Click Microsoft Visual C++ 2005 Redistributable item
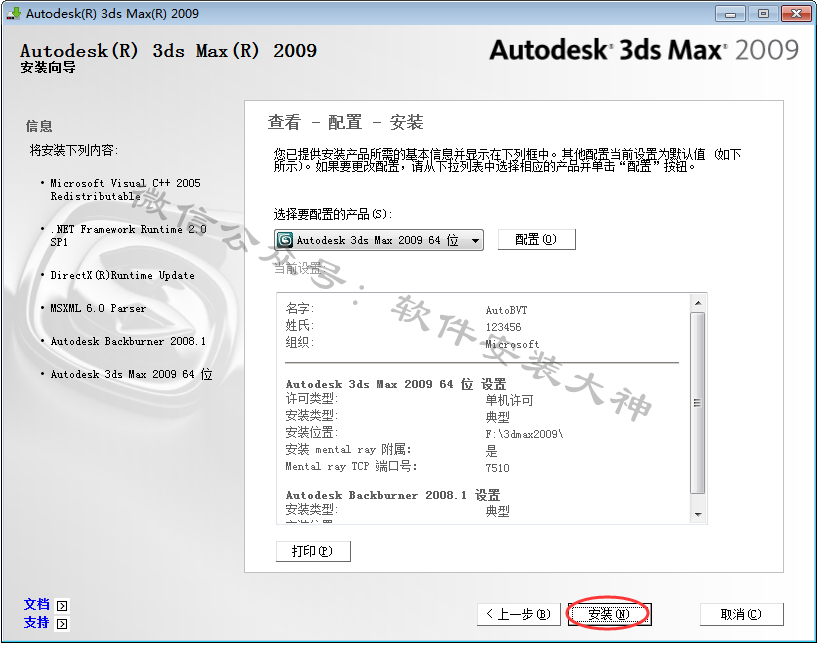818x662 pixels. click(x=125, y=189)
